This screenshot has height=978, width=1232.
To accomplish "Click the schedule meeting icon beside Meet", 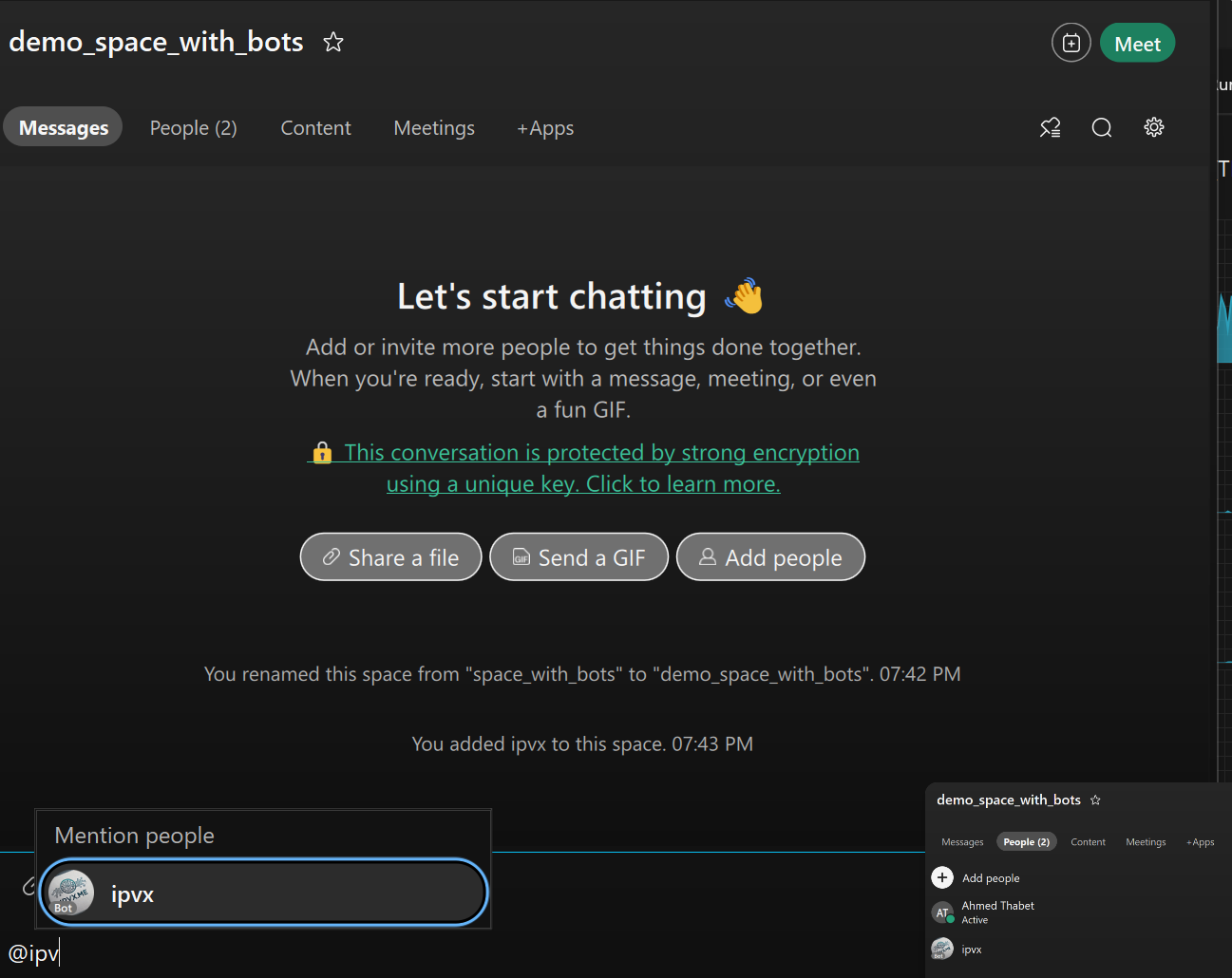I will [x=1071, y=43].
